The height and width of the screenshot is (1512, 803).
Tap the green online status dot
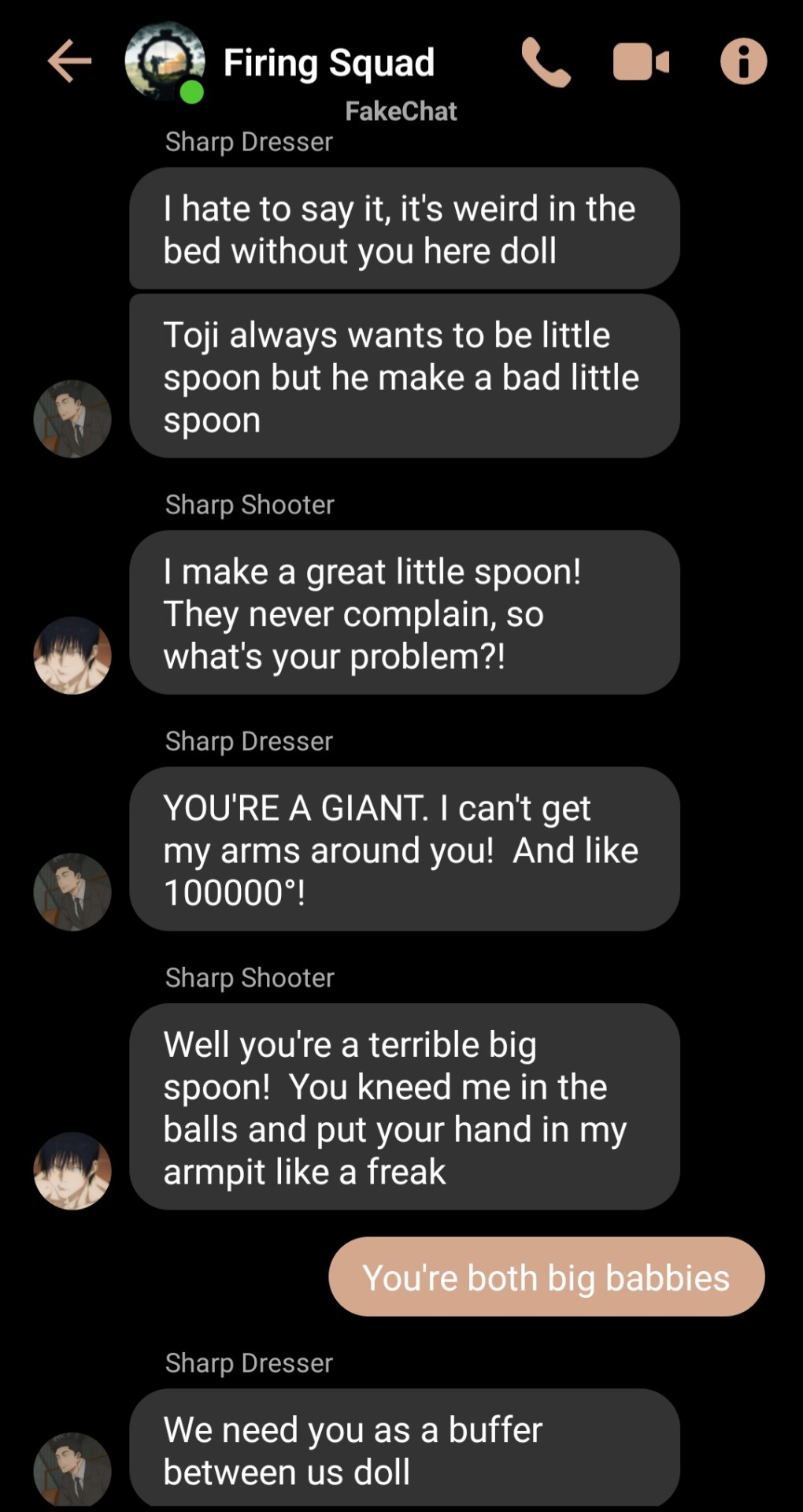192,92
